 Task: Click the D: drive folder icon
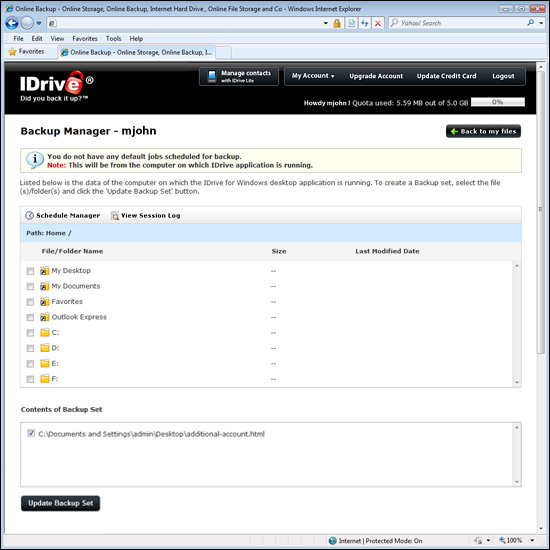tap(45, 348)
